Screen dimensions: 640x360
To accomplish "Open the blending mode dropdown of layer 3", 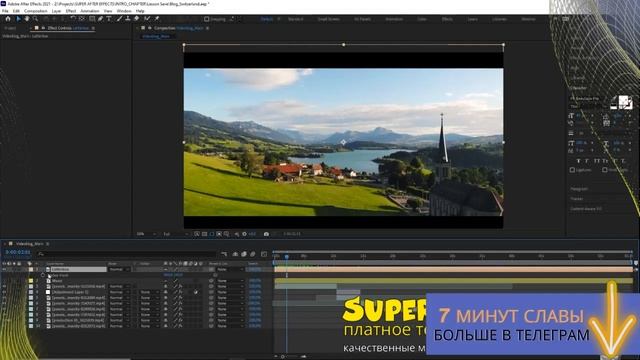I will tap(119, 287).
